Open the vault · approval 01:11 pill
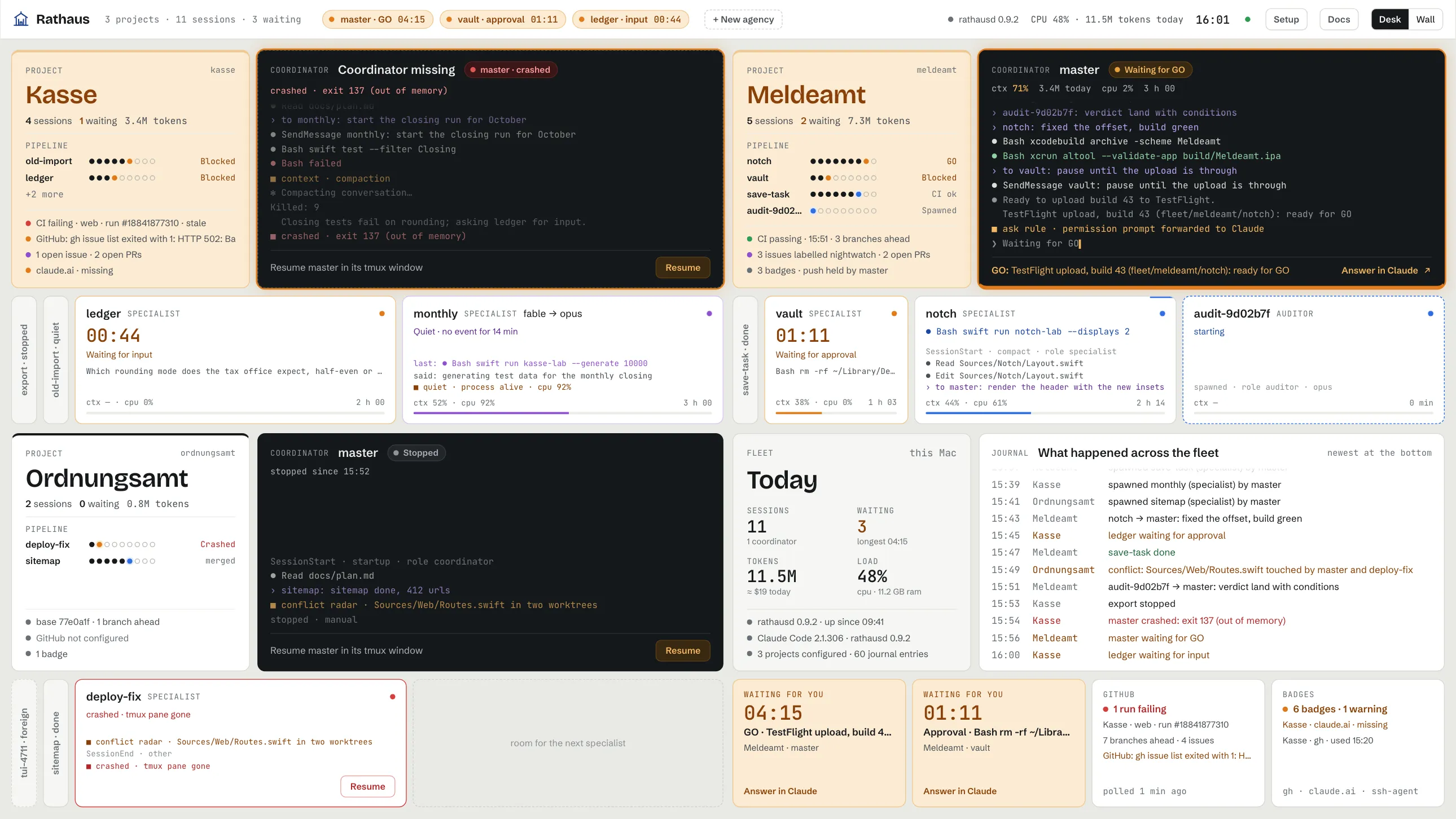The width and height of the screenshot is (1456, 819). (502, 19)
